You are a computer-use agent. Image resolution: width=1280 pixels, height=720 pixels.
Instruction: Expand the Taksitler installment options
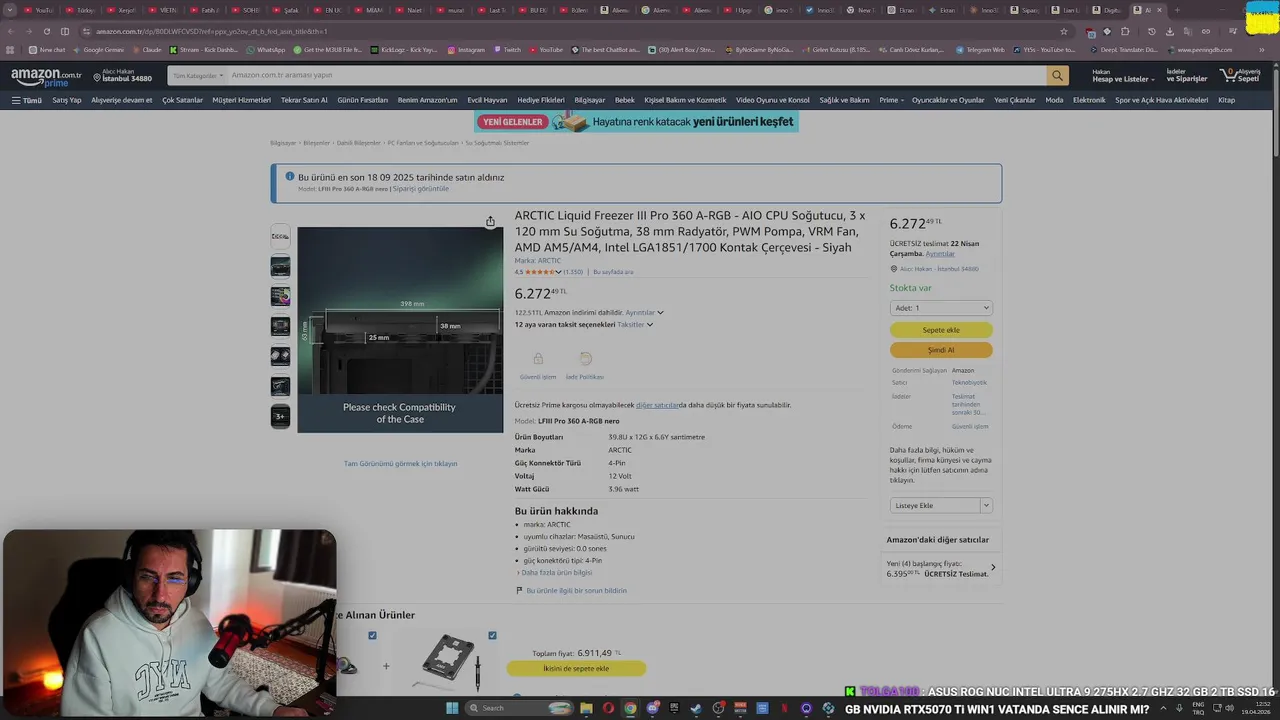coord(635,324)
